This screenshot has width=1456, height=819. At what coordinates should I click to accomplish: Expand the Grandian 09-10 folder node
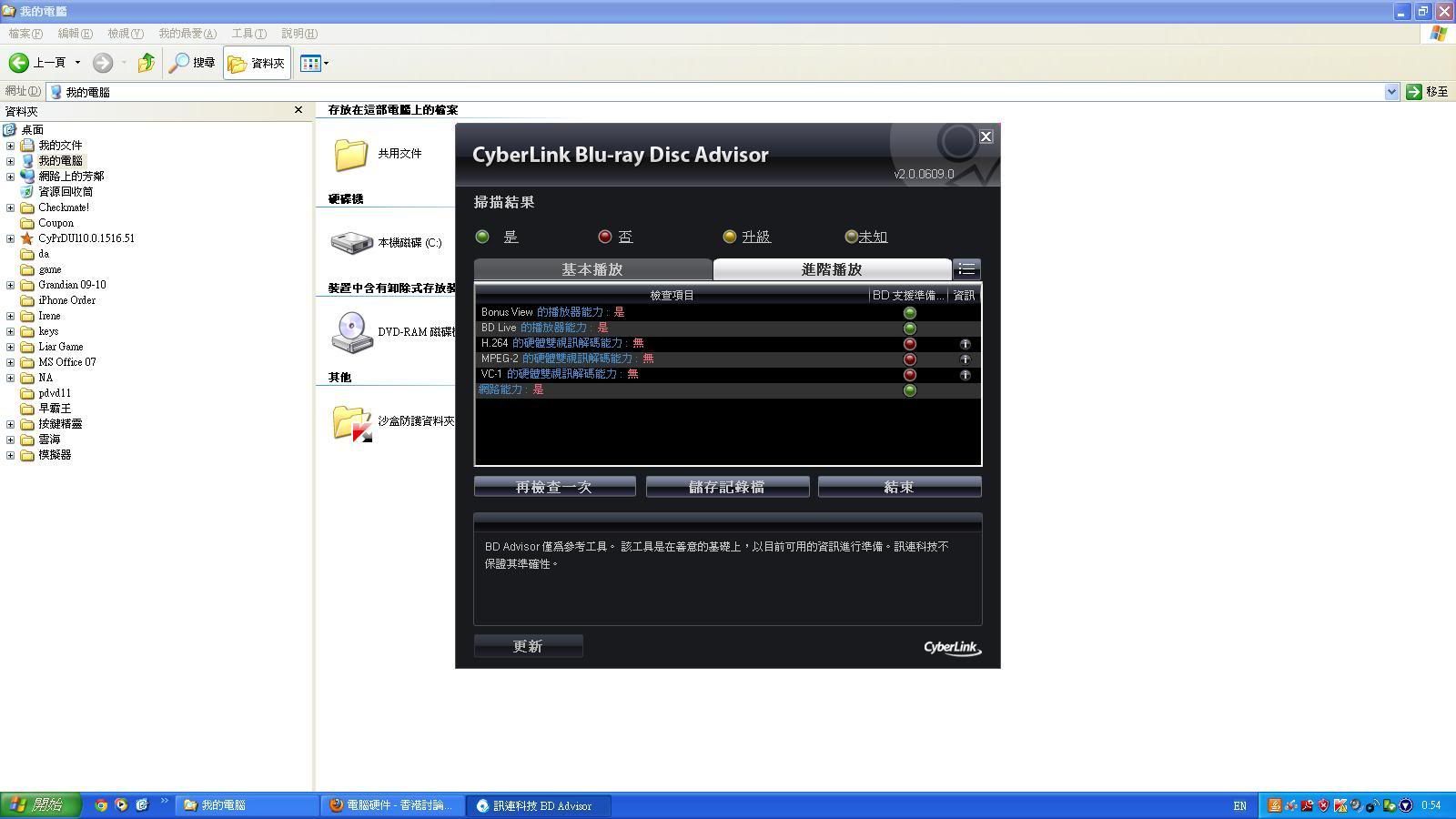(x=10, y=285)
